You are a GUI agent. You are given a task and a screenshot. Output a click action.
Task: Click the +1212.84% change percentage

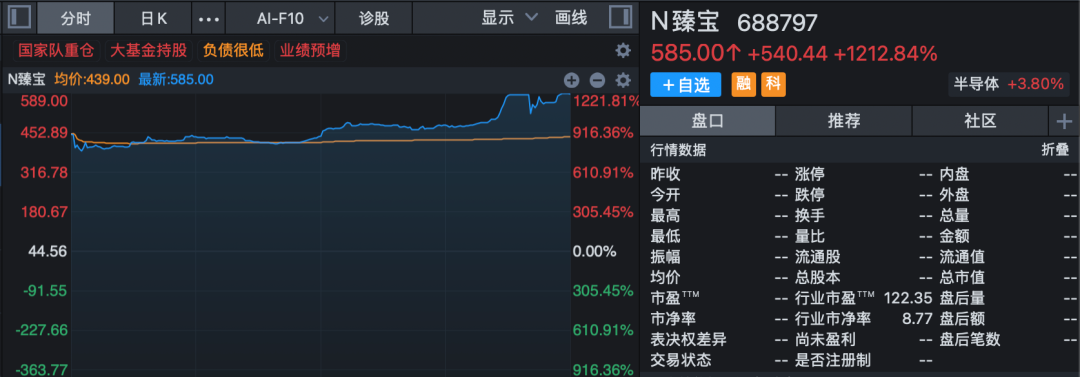(x=885, y=53)
